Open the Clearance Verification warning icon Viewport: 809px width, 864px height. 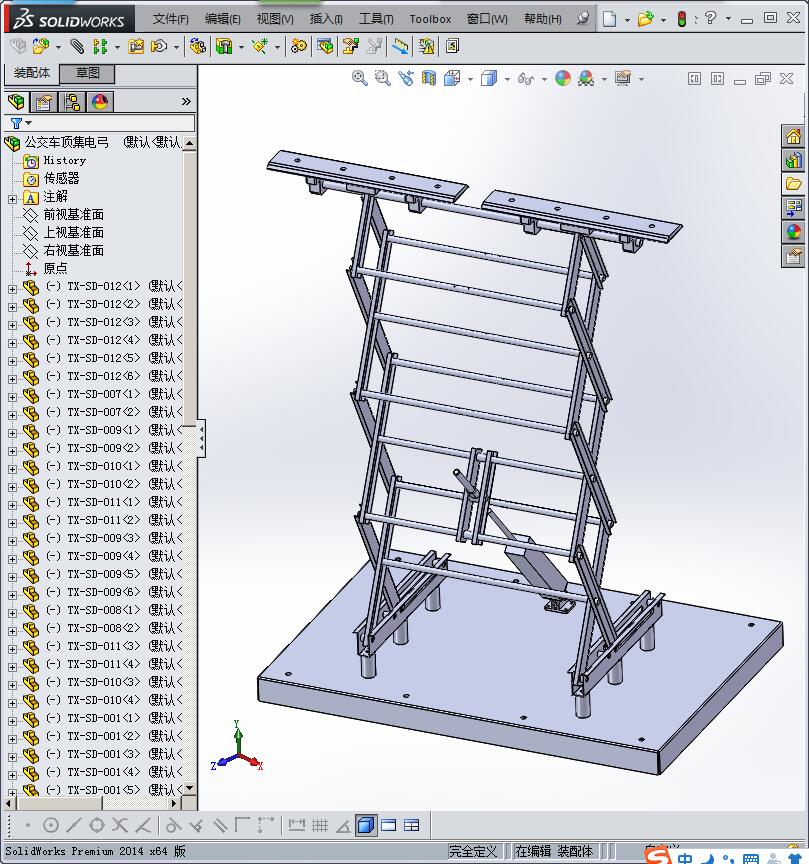(x=426, y=46)
